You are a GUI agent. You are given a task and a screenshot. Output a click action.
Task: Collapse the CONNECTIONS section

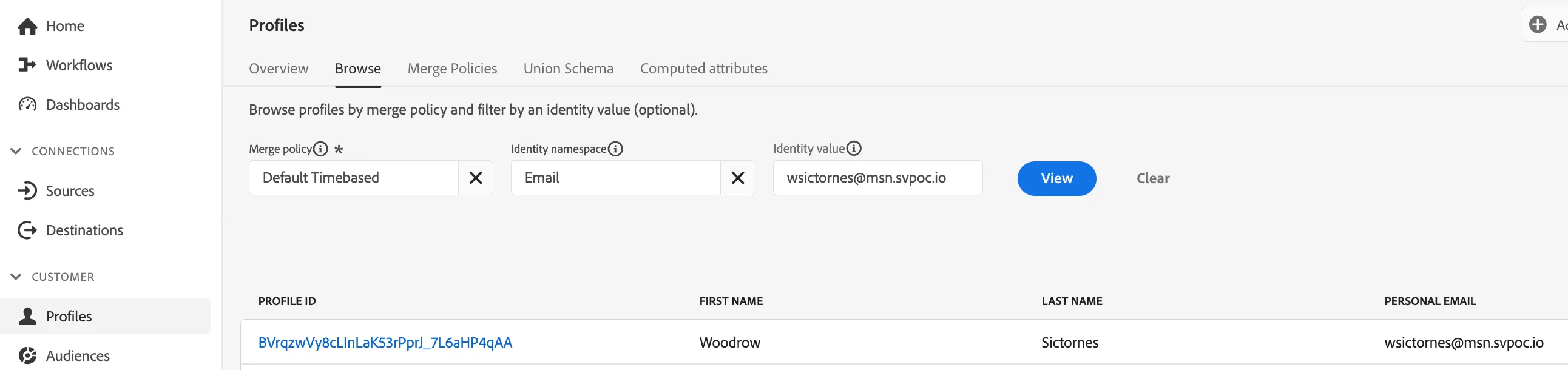point(16,151)
